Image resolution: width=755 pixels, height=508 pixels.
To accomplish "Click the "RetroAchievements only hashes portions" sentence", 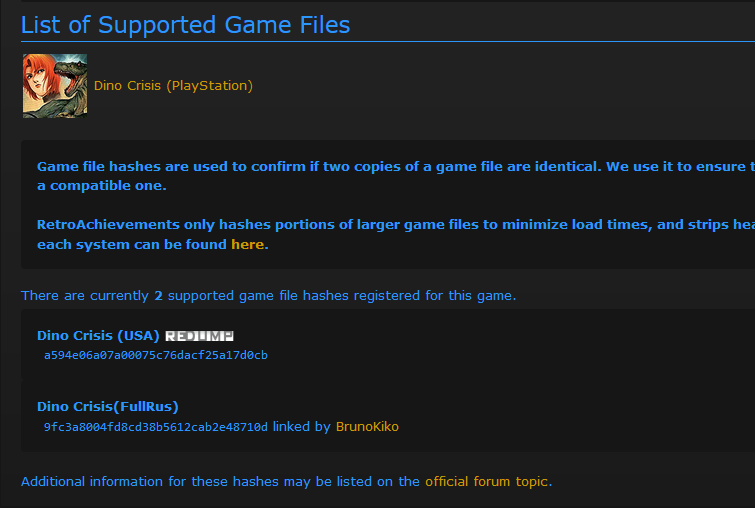I will click(x=395, y=225).
